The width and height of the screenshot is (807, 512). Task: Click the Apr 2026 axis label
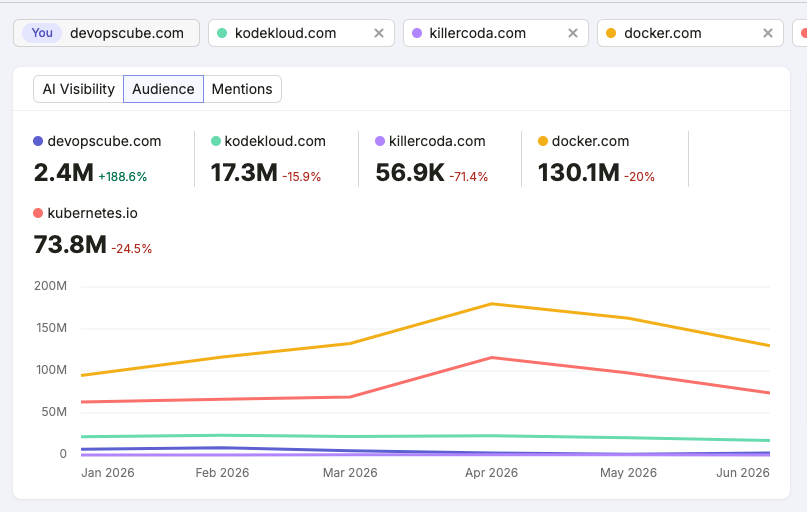click(492, 472)
